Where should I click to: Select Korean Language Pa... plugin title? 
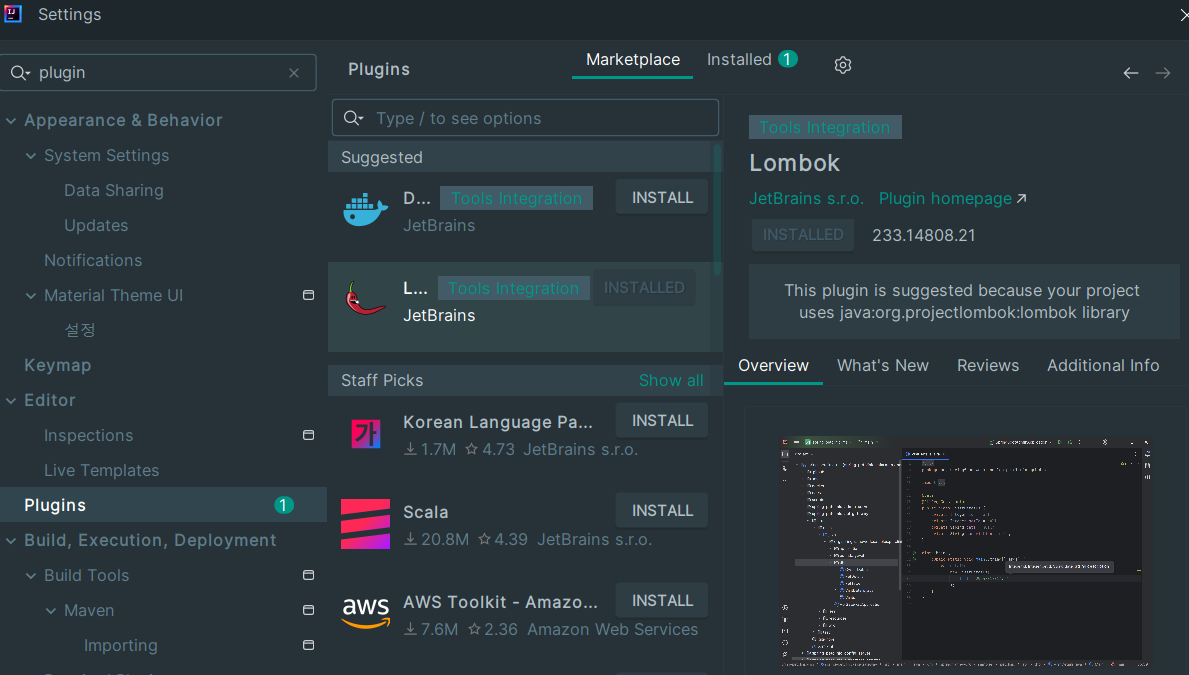(497, 422)
